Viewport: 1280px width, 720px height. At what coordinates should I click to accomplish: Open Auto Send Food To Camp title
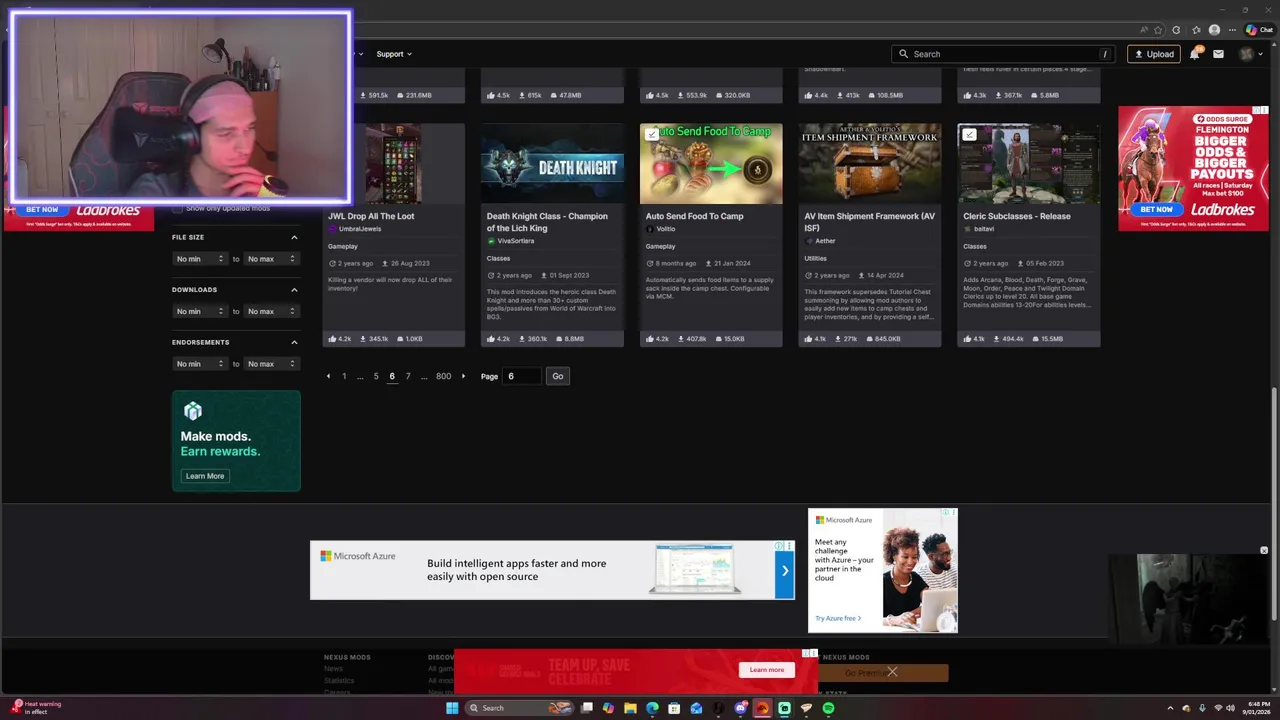[x=694, y=216]
